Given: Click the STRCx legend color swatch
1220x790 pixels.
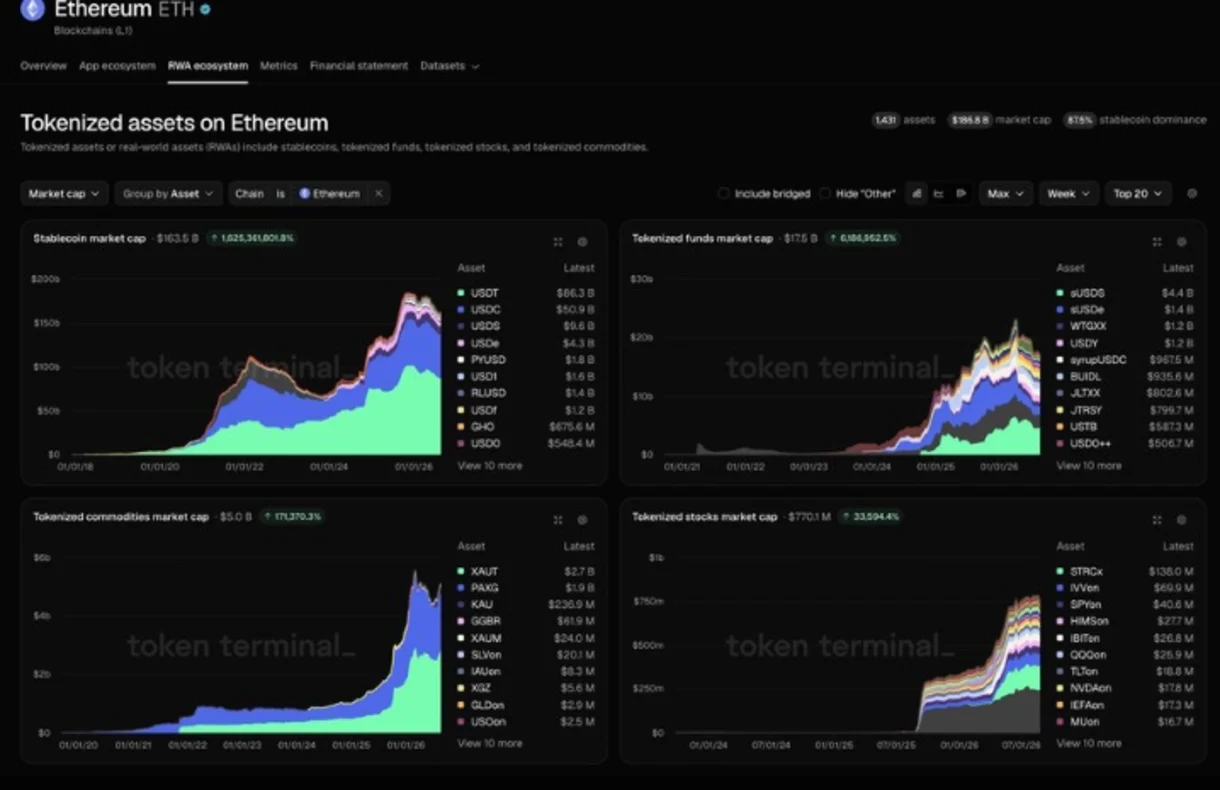Looking at the screenshot, I should [x=1060, y=572].
